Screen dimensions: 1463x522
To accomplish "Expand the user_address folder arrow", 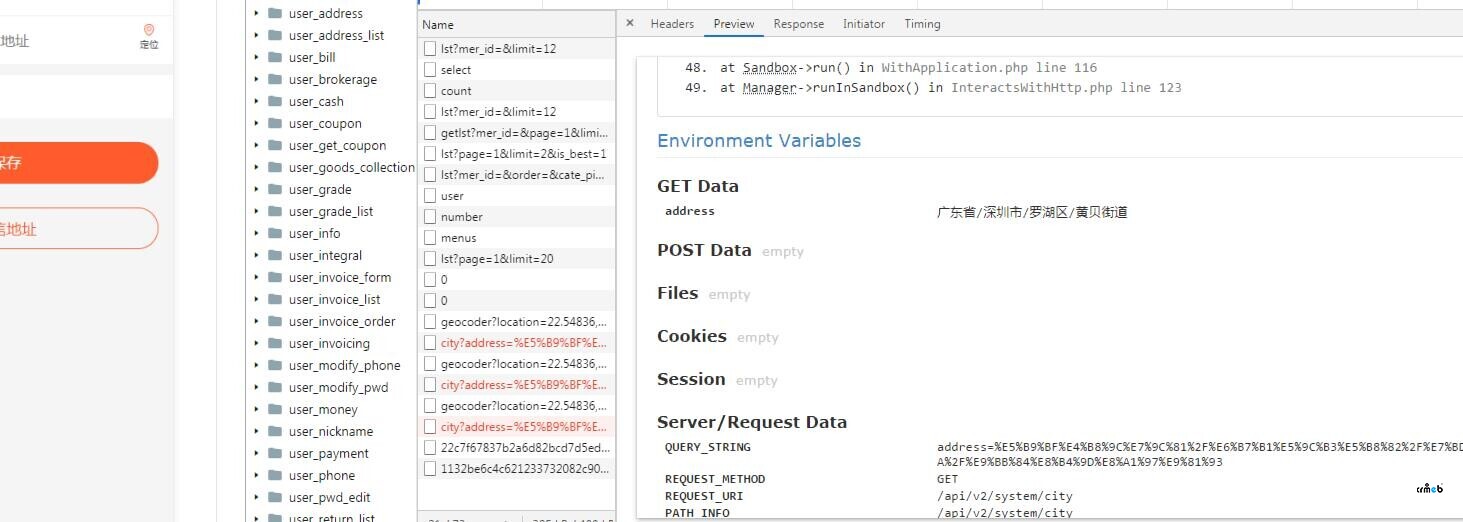I will click(256, 13).
